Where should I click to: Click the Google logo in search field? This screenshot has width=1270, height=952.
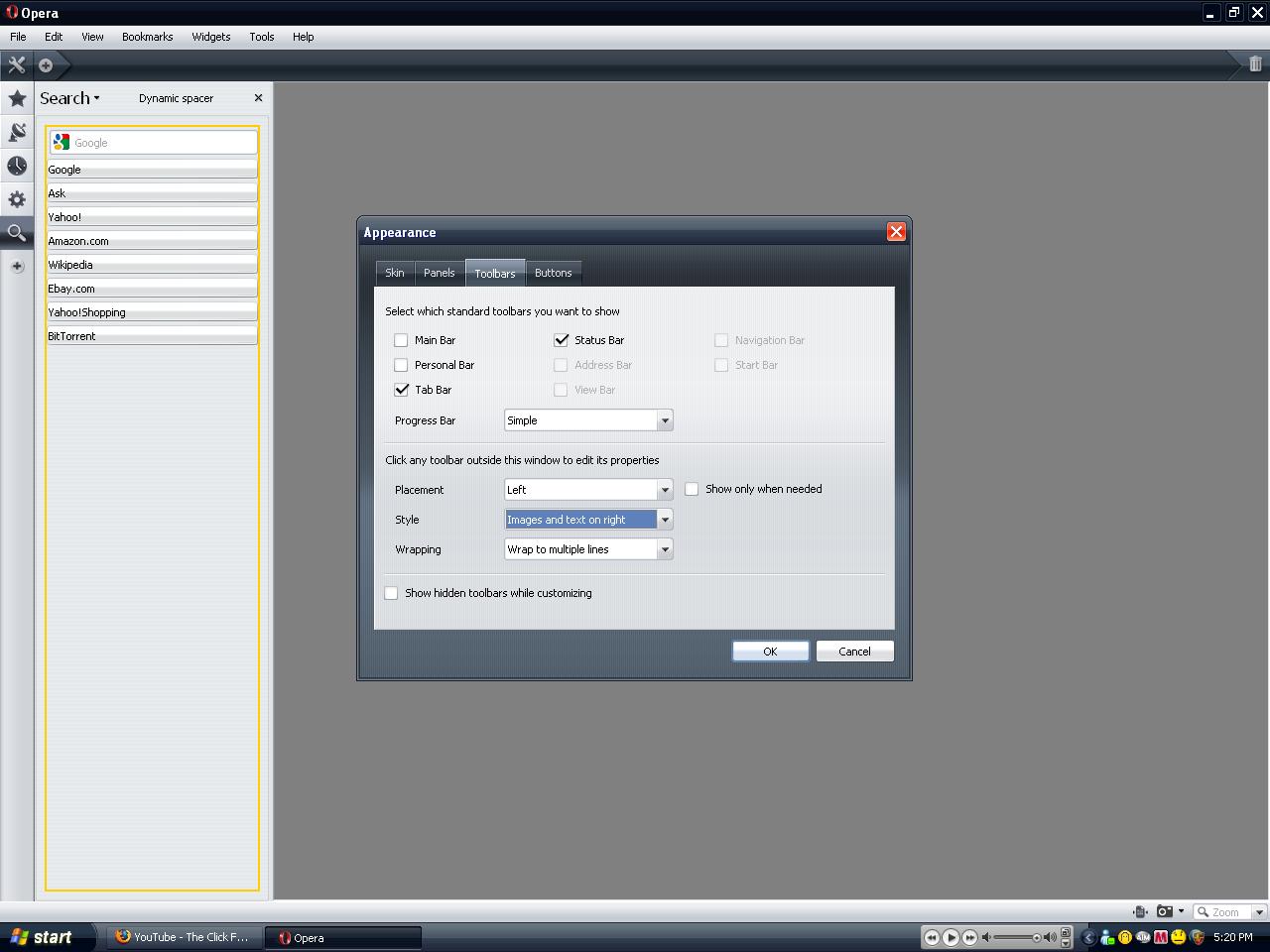point(62,142)
